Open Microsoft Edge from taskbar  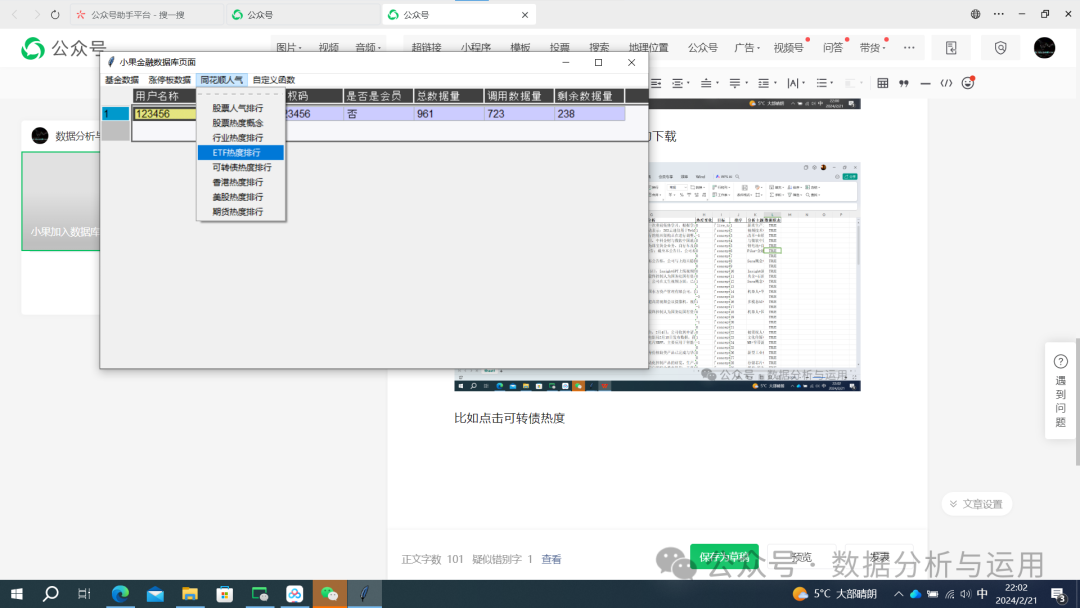(x=121, y=594)
